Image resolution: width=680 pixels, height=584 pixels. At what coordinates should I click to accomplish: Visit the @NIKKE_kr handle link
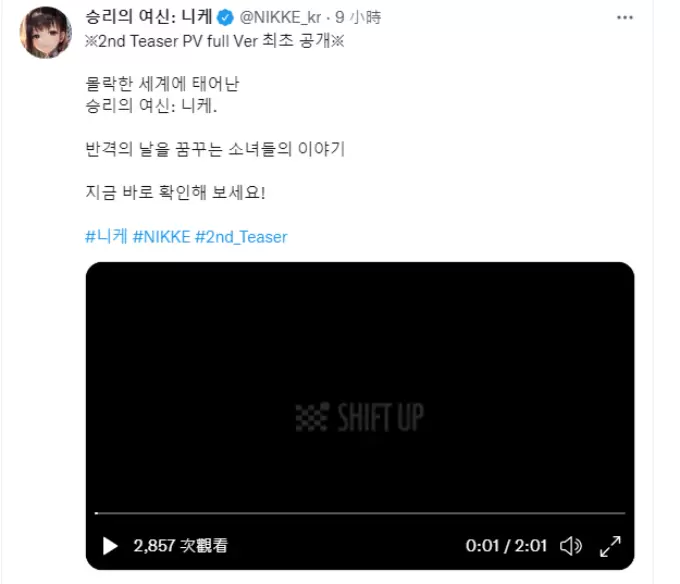coord(280,18)
